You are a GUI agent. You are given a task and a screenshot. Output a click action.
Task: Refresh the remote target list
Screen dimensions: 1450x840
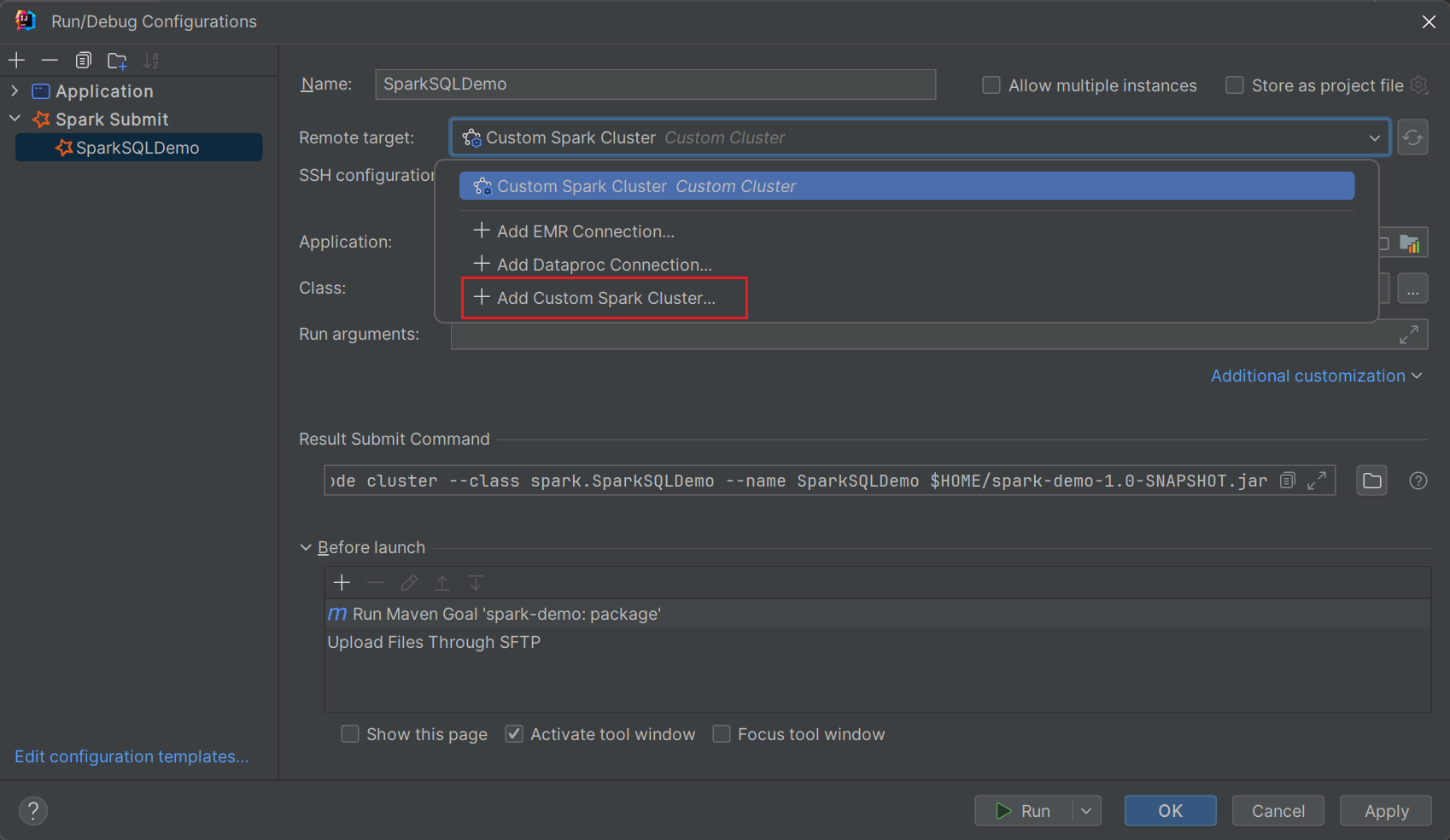(1412, 137)
